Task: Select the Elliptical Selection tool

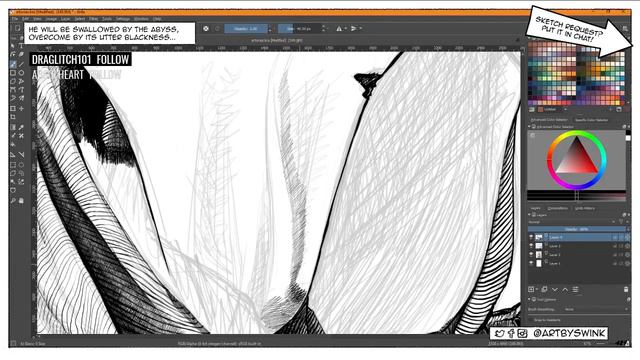Action: click(x=21, y=165)
